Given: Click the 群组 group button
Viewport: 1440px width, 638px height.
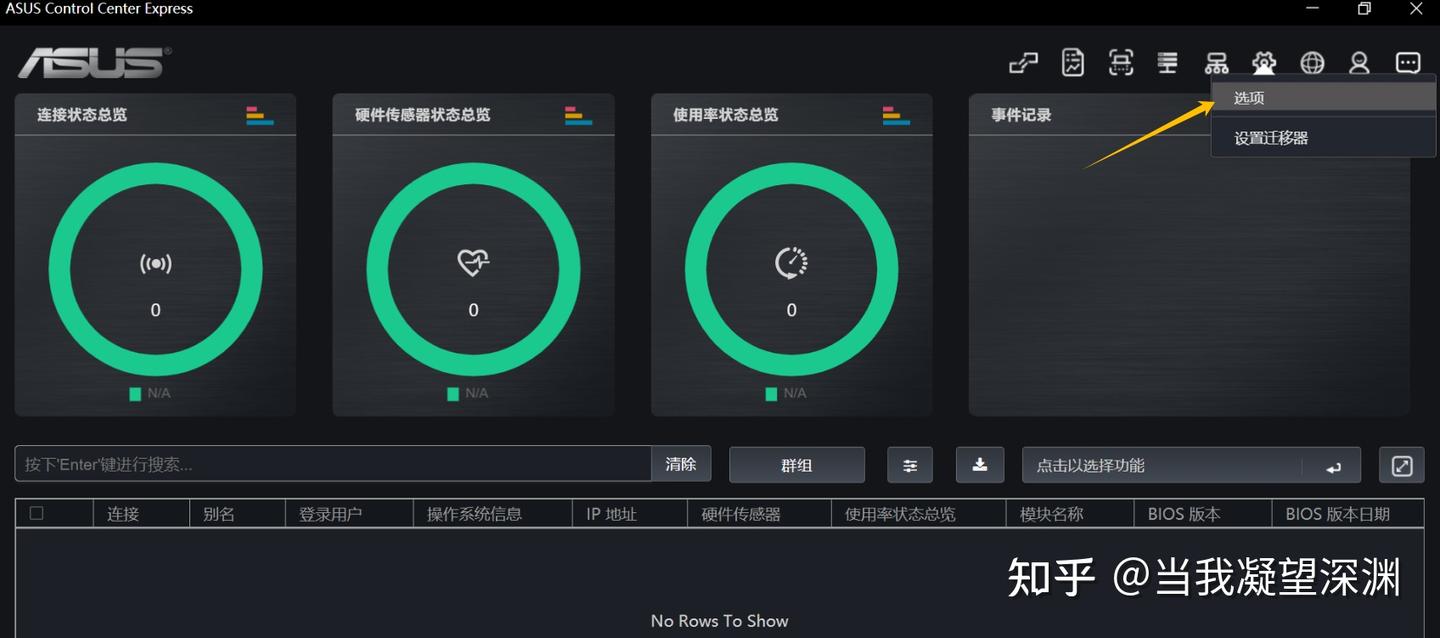Looking at the screenshot, I should click(x=796, y=464).
